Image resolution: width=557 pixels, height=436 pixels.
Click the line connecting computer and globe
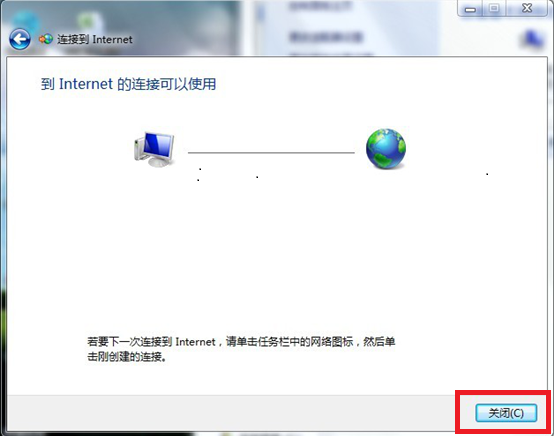271,152
